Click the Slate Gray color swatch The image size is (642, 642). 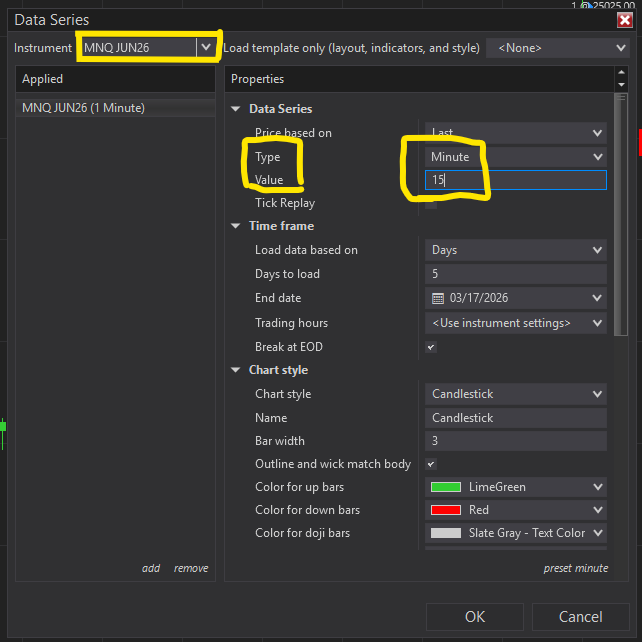tap(446, 533)
